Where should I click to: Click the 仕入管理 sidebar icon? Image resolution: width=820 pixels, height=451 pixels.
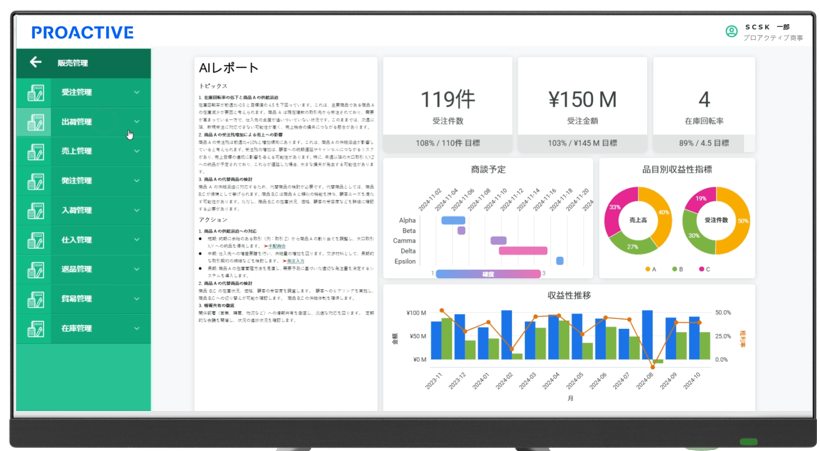tap(35, 241)
